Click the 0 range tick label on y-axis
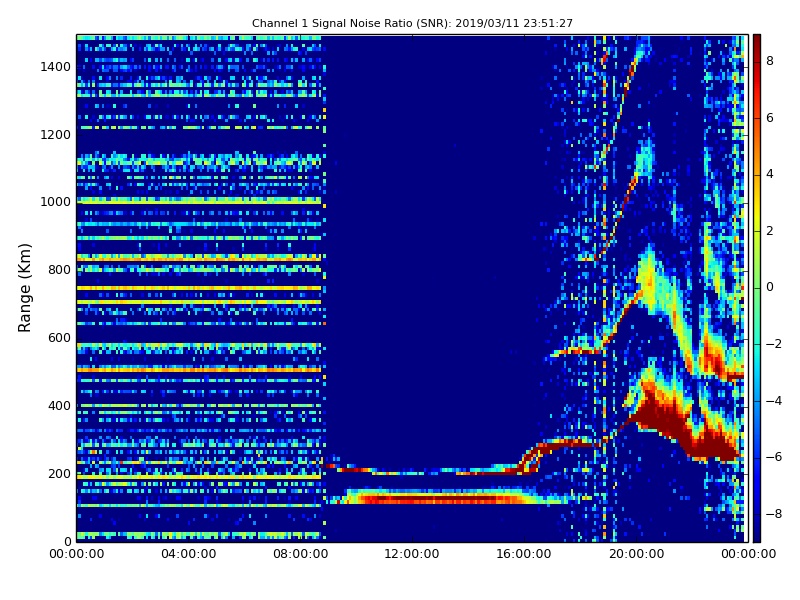 67,541
